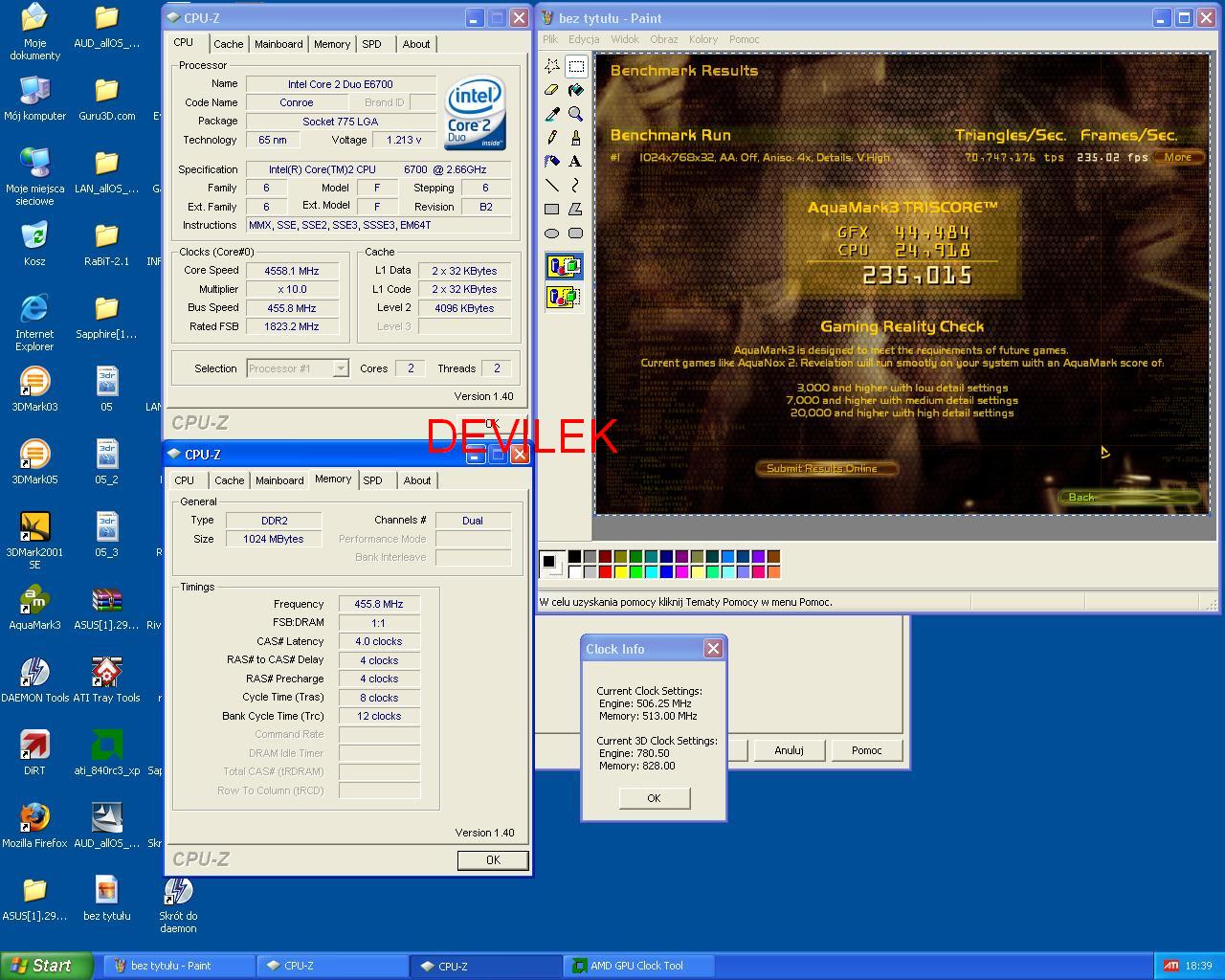The width and height of the screenshot is (1225, 980).
Task: Select the Pick Color eyedropper tool
Action: coord(552,114)
